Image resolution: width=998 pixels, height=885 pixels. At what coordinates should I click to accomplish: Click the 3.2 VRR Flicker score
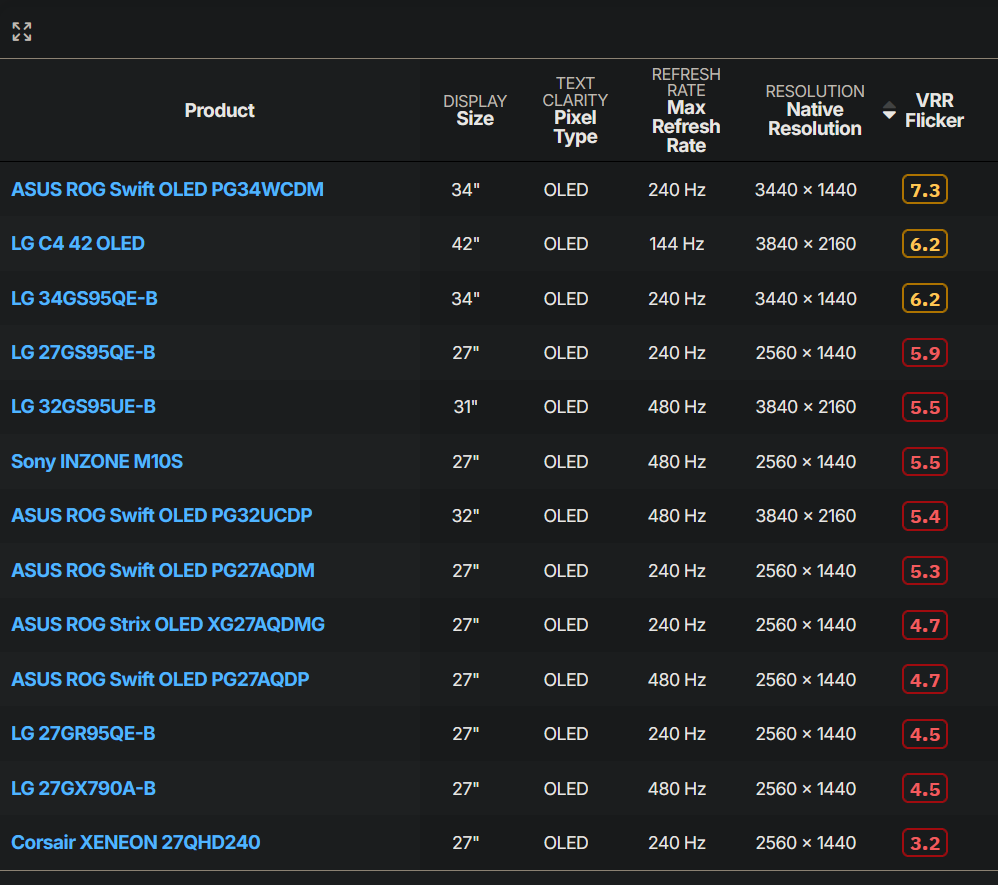point(925,843)
